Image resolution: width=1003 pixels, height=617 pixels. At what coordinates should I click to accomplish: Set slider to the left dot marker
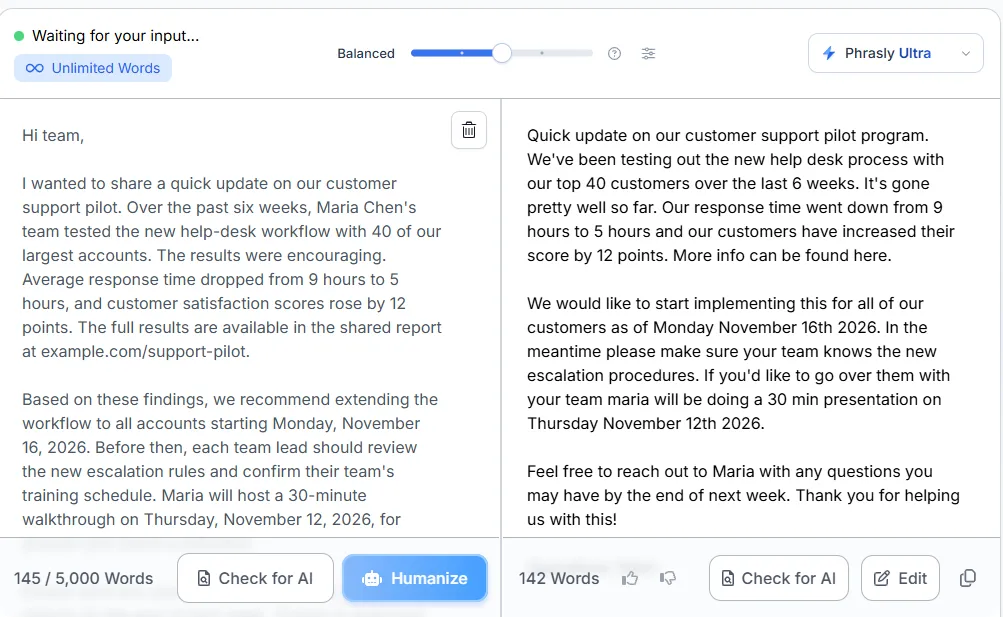(x=462, y=53)
